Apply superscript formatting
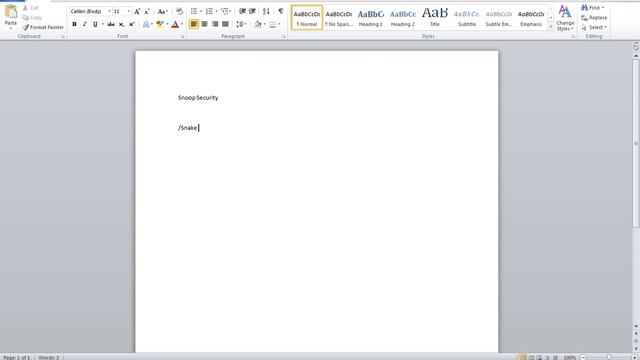 tap(131, 24)
